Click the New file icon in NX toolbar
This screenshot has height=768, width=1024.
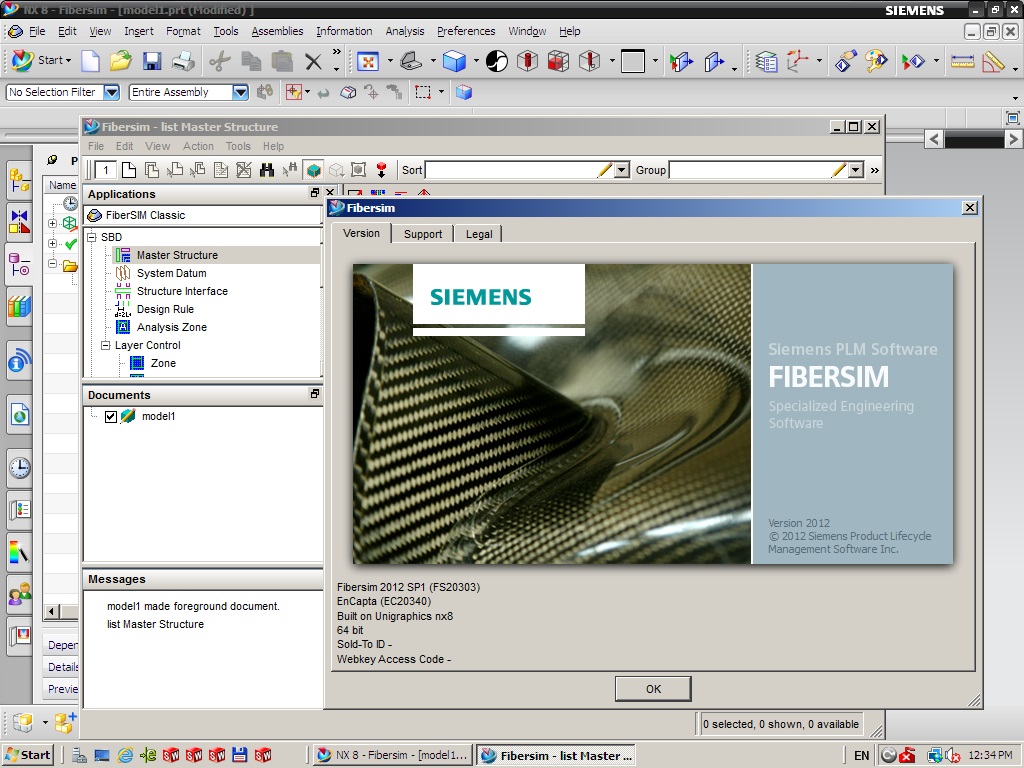[90, 61]
